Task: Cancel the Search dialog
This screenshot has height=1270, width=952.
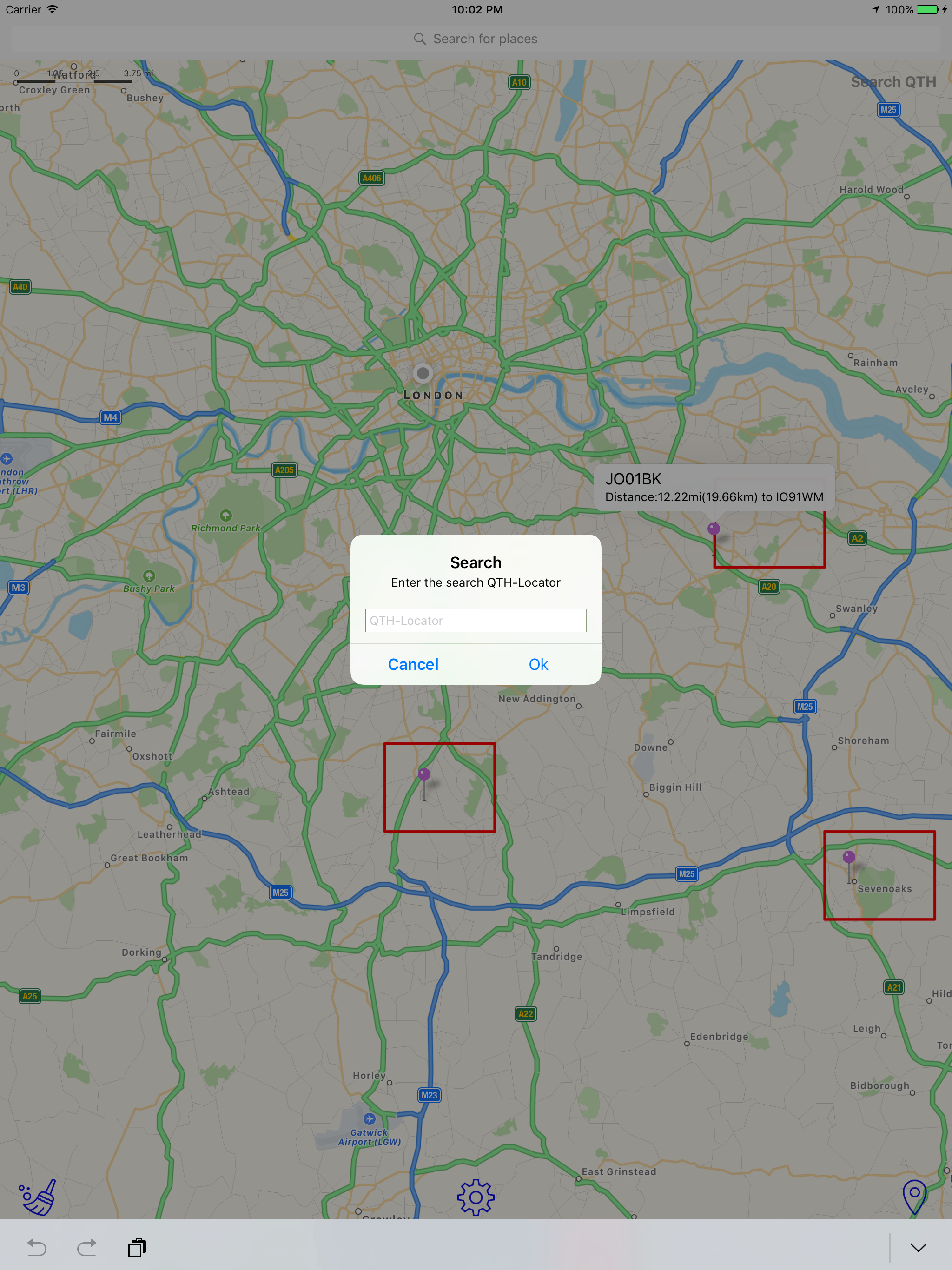Action: click(413, 664)
